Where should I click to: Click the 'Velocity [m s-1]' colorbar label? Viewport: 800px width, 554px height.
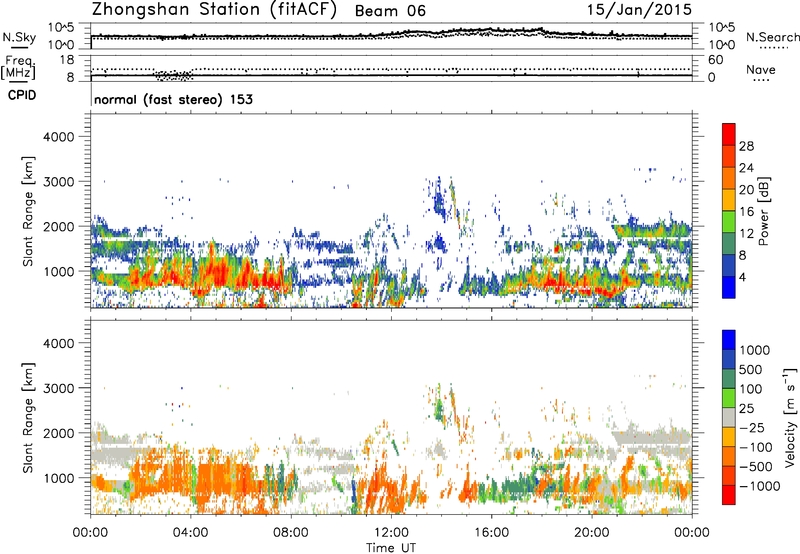[790, 417]
